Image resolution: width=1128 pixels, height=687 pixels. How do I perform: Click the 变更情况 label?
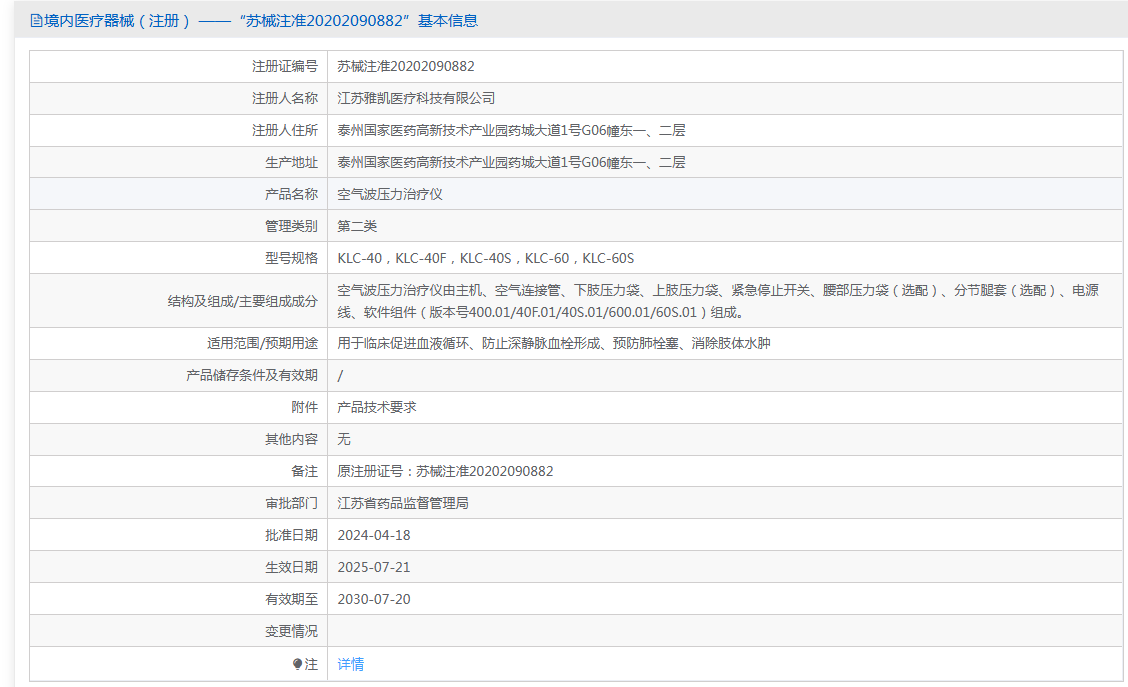tap(291, 631)
